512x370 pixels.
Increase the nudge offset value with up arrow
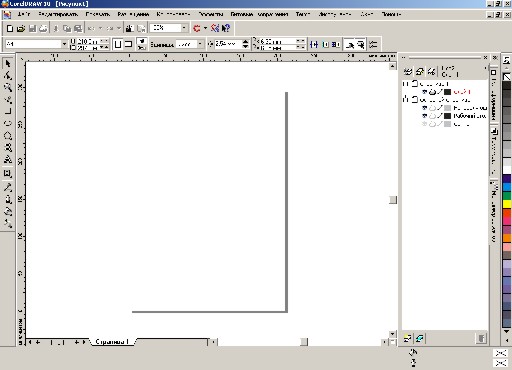tap(245, 41)
